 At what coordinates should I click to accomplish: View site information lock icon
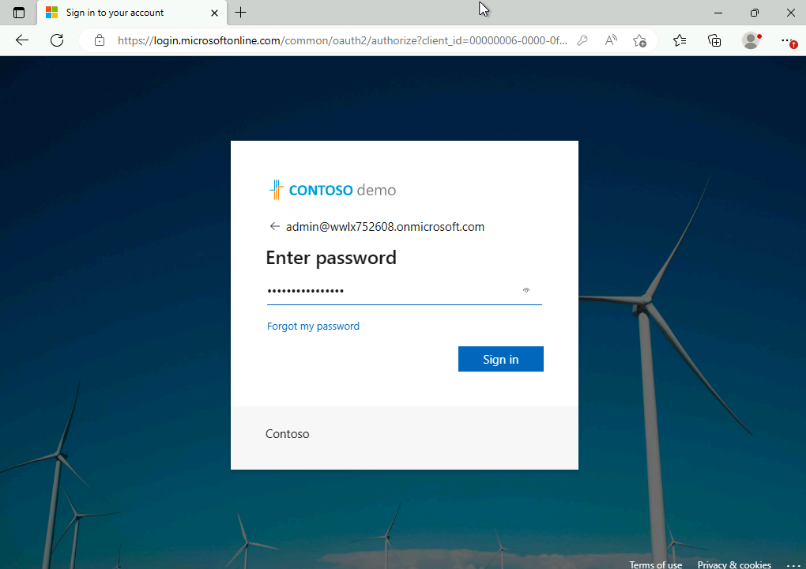pyautogui.click(x=99, y=41)
